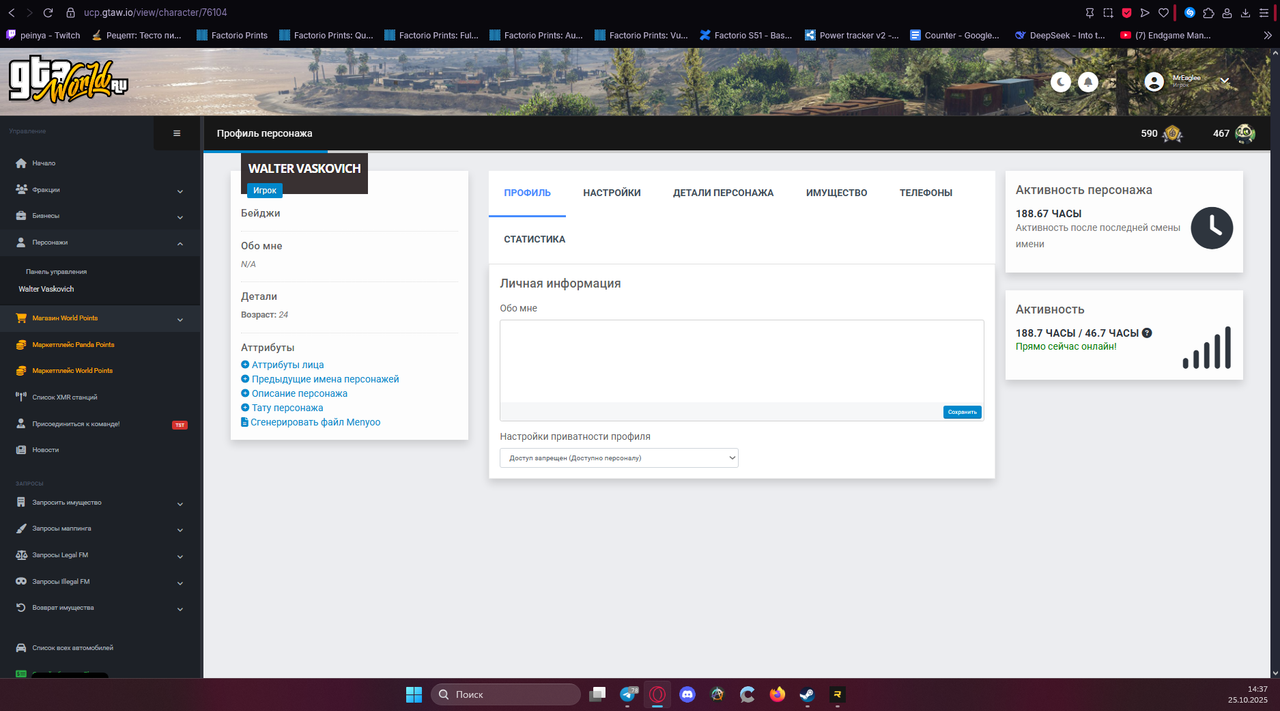The image size is (1280, 711).
Task: Open the peinya - Twitch bookmark
Action: 43,35
